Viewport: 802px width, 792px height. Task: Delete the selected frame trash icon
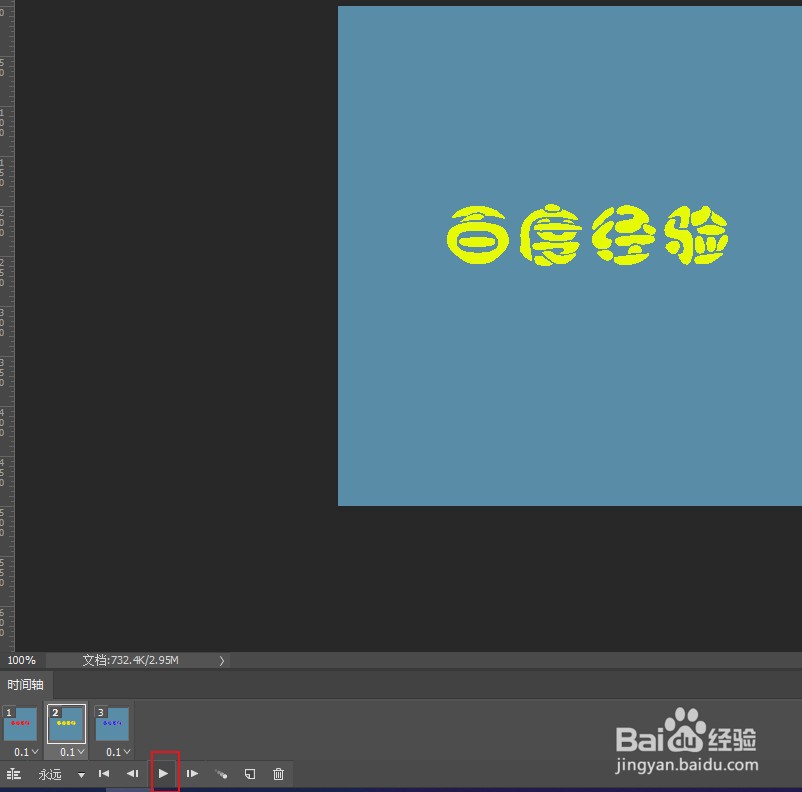point(278,774)
